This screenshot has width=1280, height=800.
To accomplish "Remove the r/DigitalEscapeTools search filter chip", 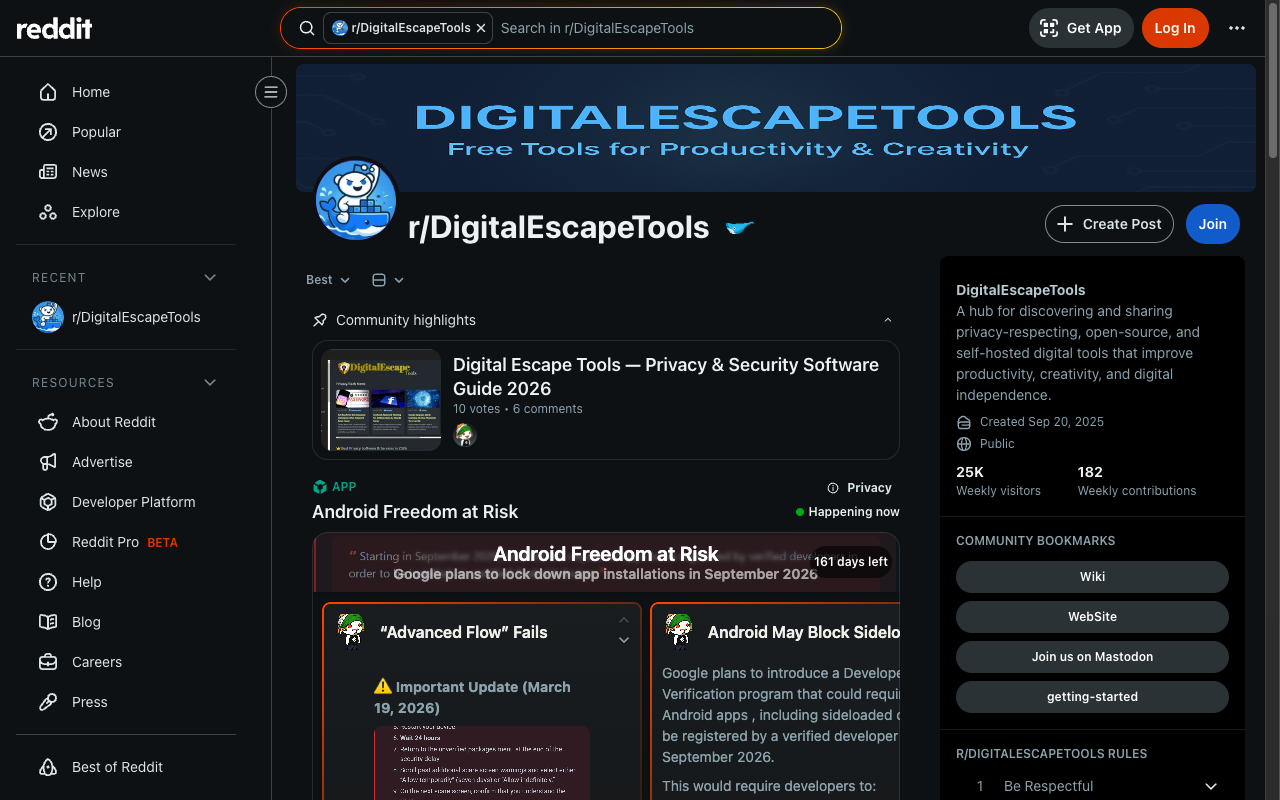I will [x=481, y=27].
